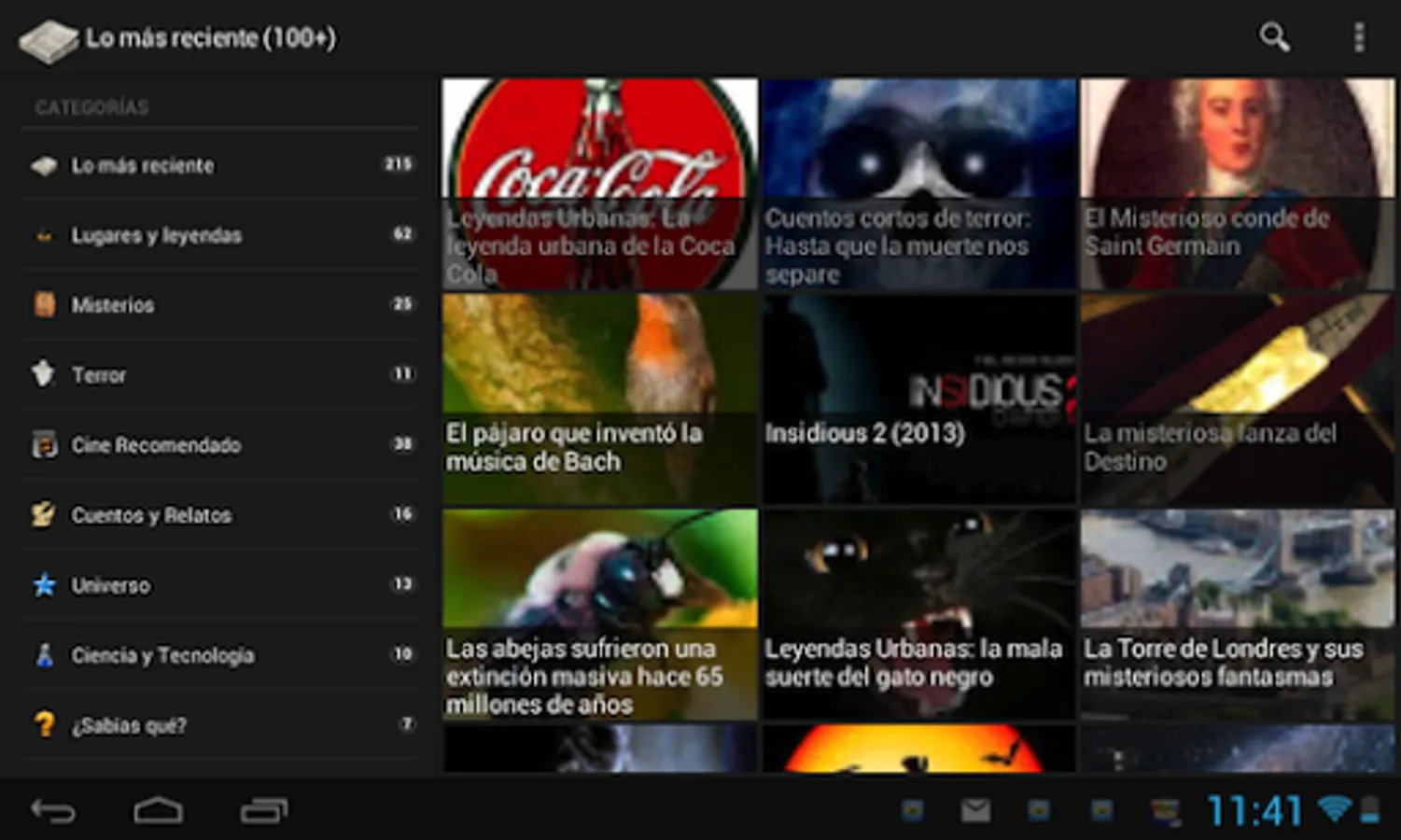The image size is (1401, 840).
Task: Click the 62 count badge
Action: (402, 234)
